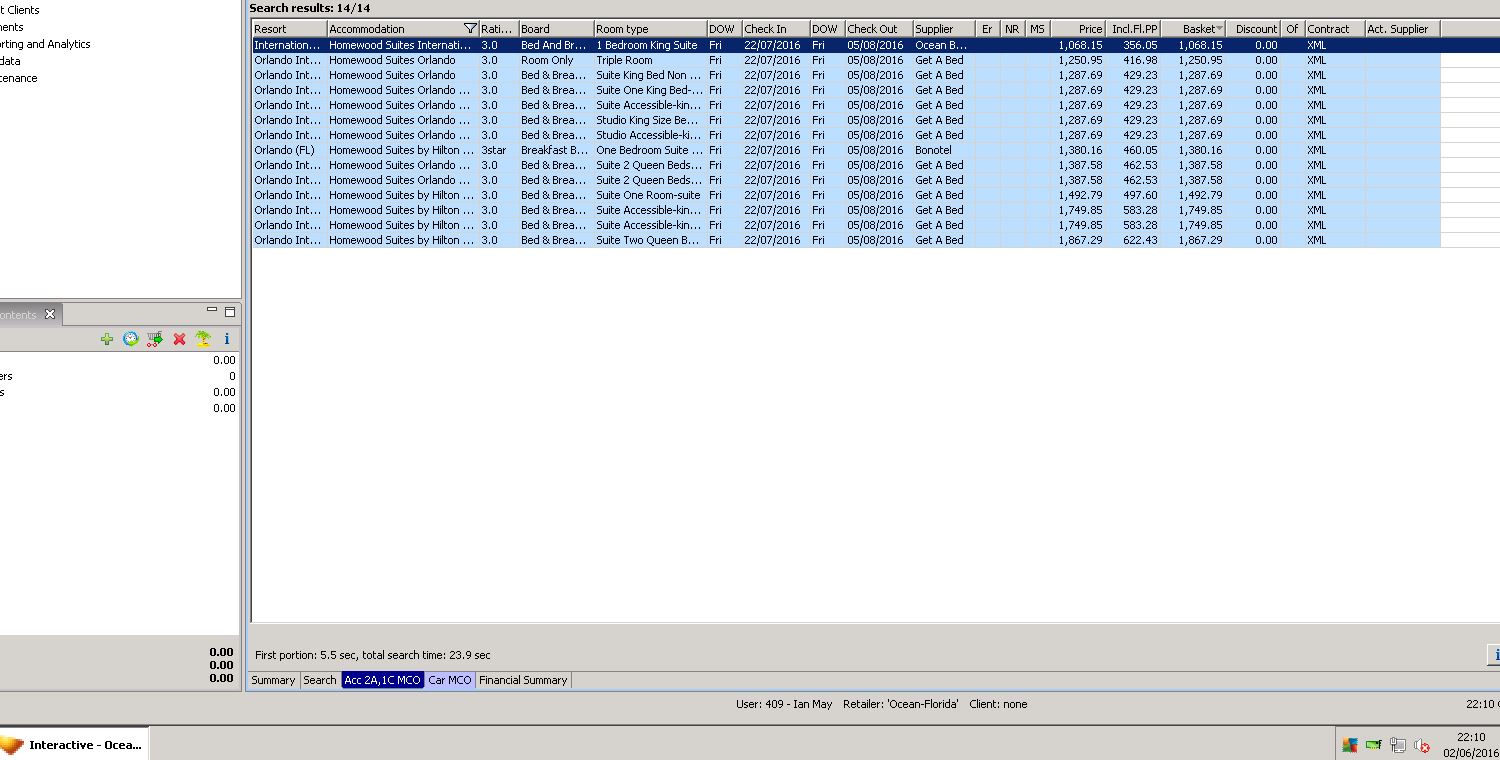Click the User: 409 - Ian May status

(x=784, y=704)
